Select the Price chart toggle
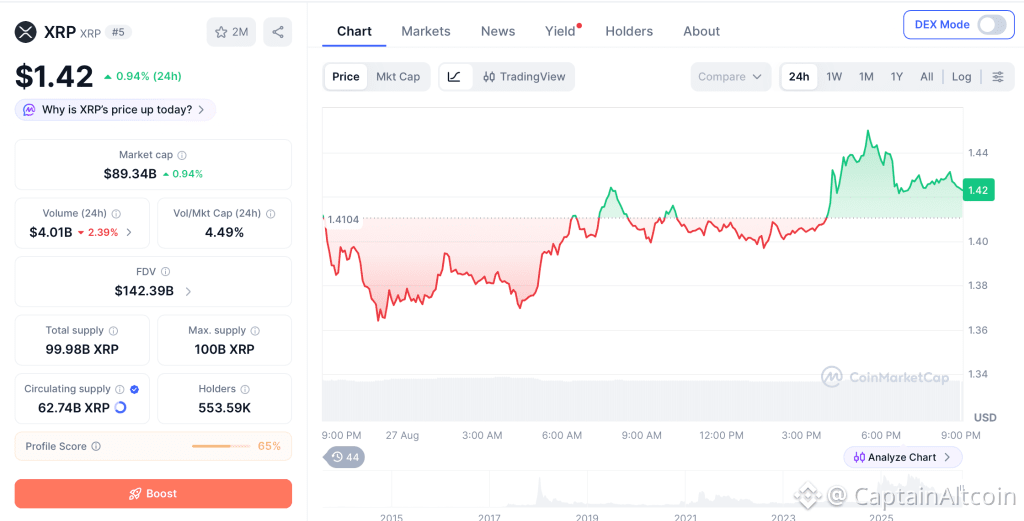This screenshot has height=521, width=1024. [345, 76]
